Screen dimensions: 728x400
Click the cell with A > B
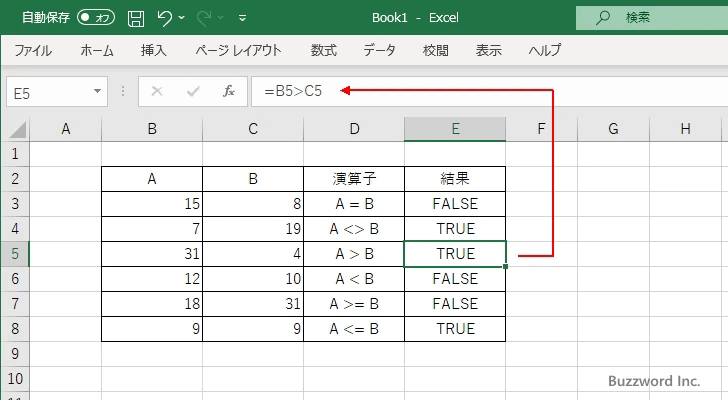[x=354, y=254]
